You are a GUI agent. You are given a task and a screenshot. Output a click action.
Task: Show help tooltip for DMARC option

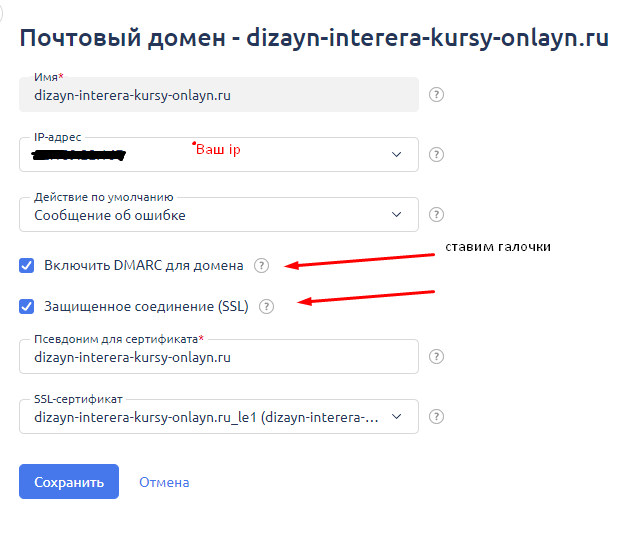(x=261, y=266)
